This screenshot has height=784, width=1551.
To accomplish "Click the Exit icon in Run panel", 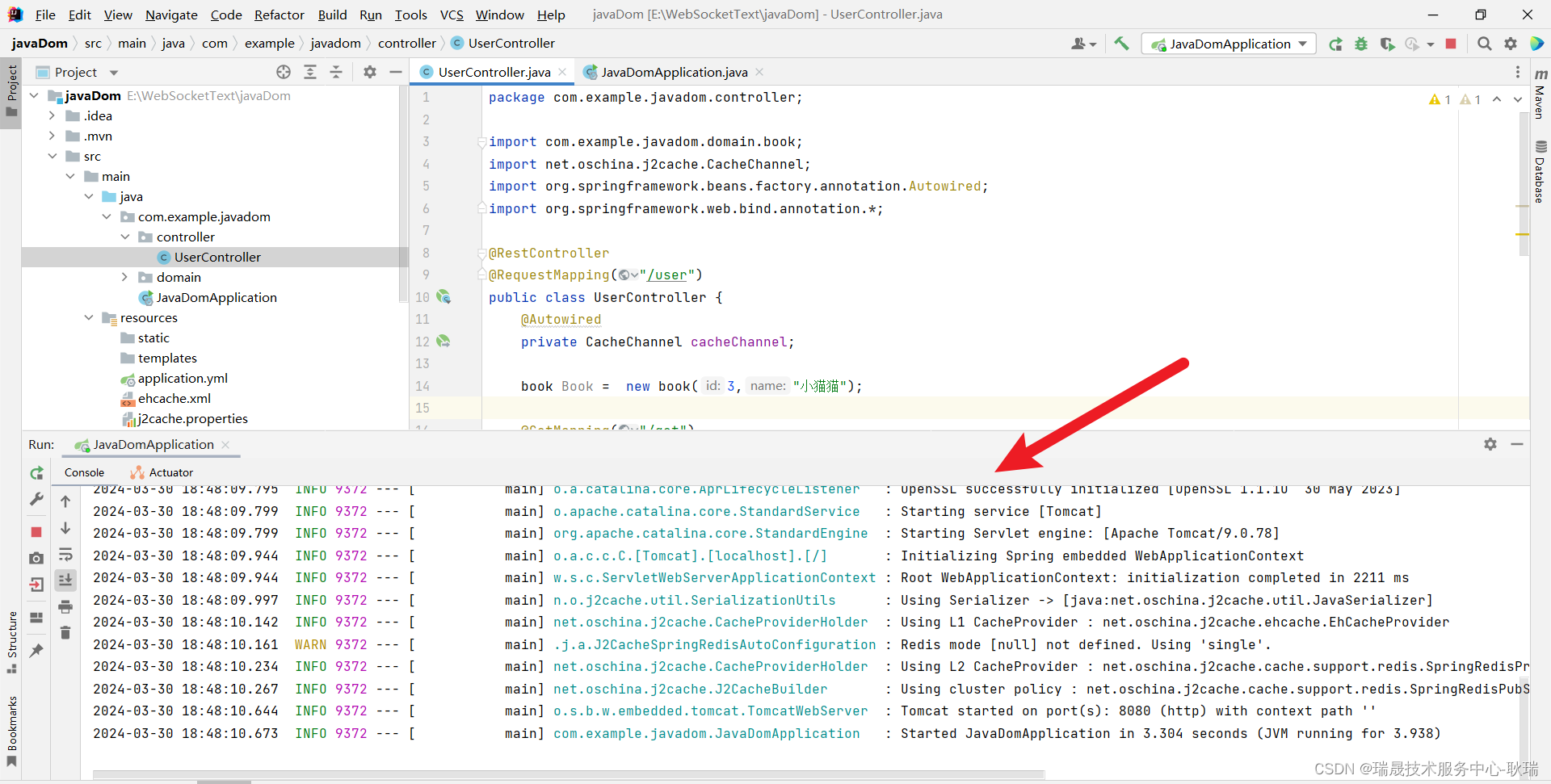I will [36, 585].
